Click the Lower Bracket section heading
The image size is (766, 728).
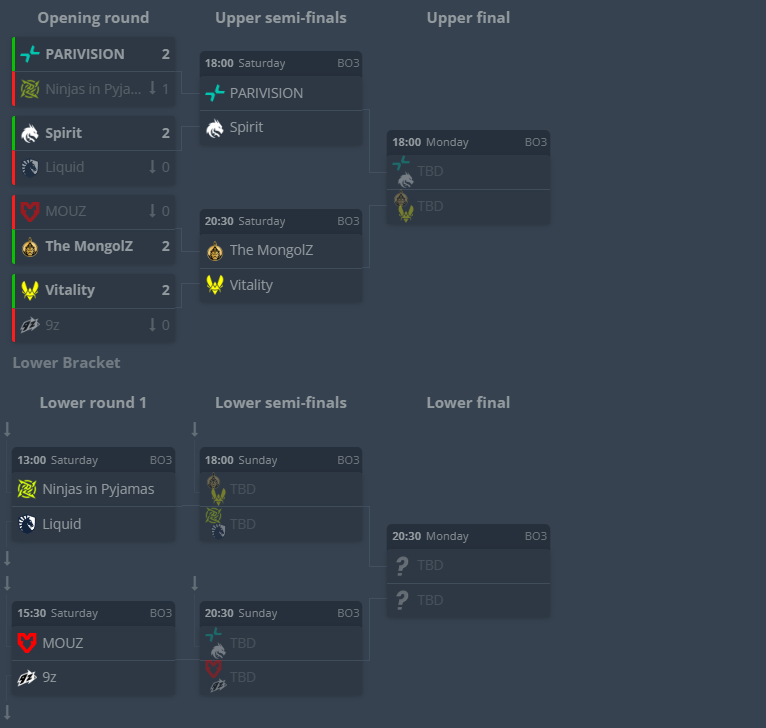point(66,363)
